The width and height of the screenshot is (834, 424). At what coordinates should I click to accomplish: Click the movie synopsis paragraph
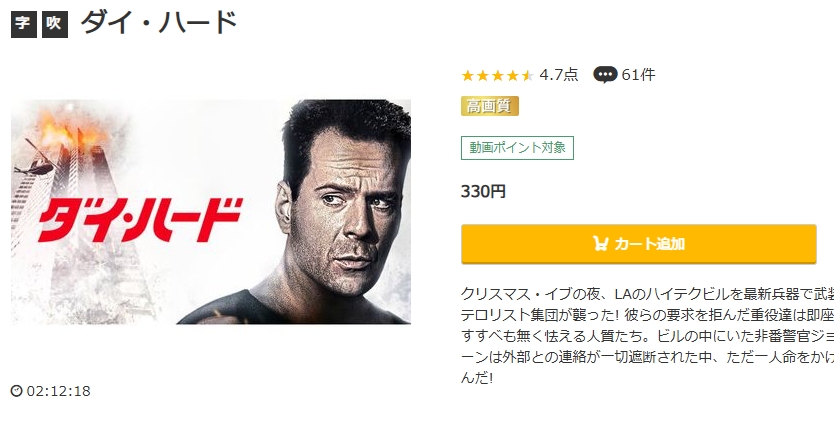[647, 336]
